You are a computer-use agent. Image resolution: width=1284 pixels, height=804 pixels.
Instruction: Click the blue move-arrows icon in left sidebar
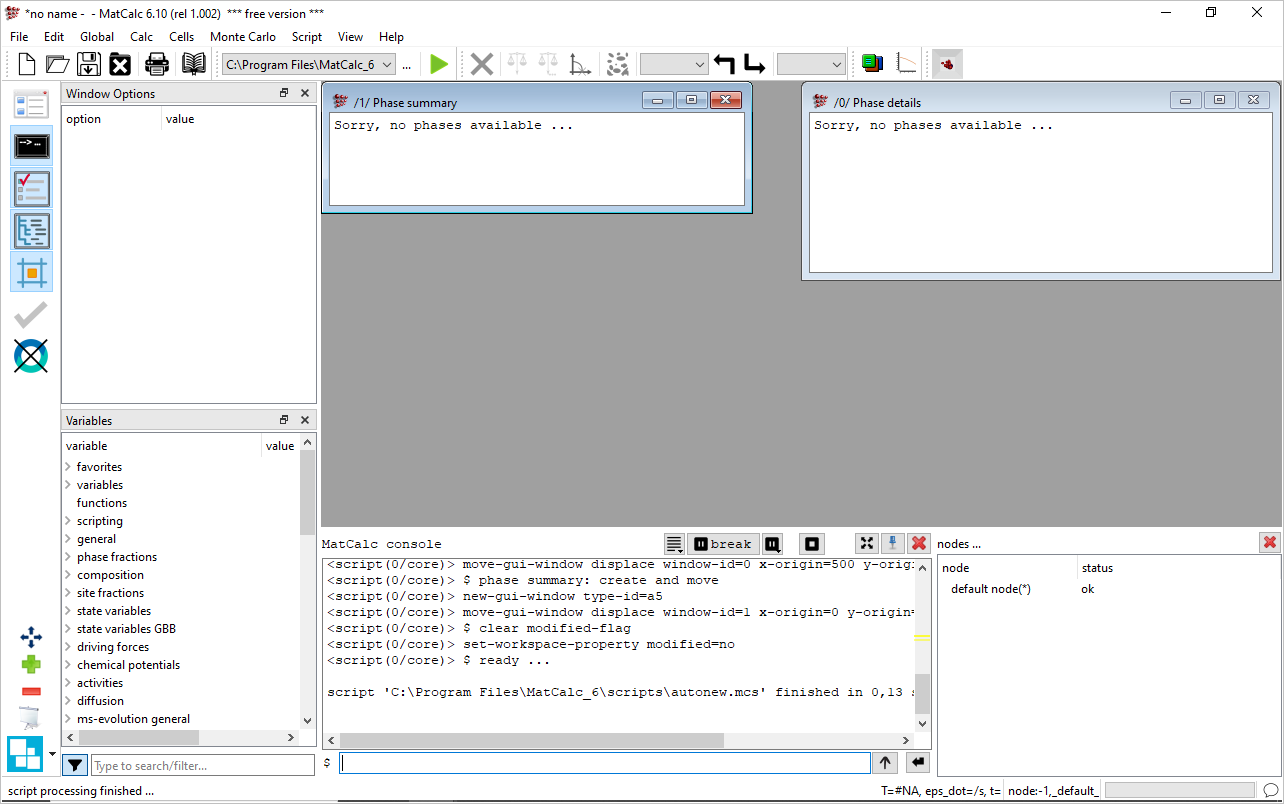point(31,637)
